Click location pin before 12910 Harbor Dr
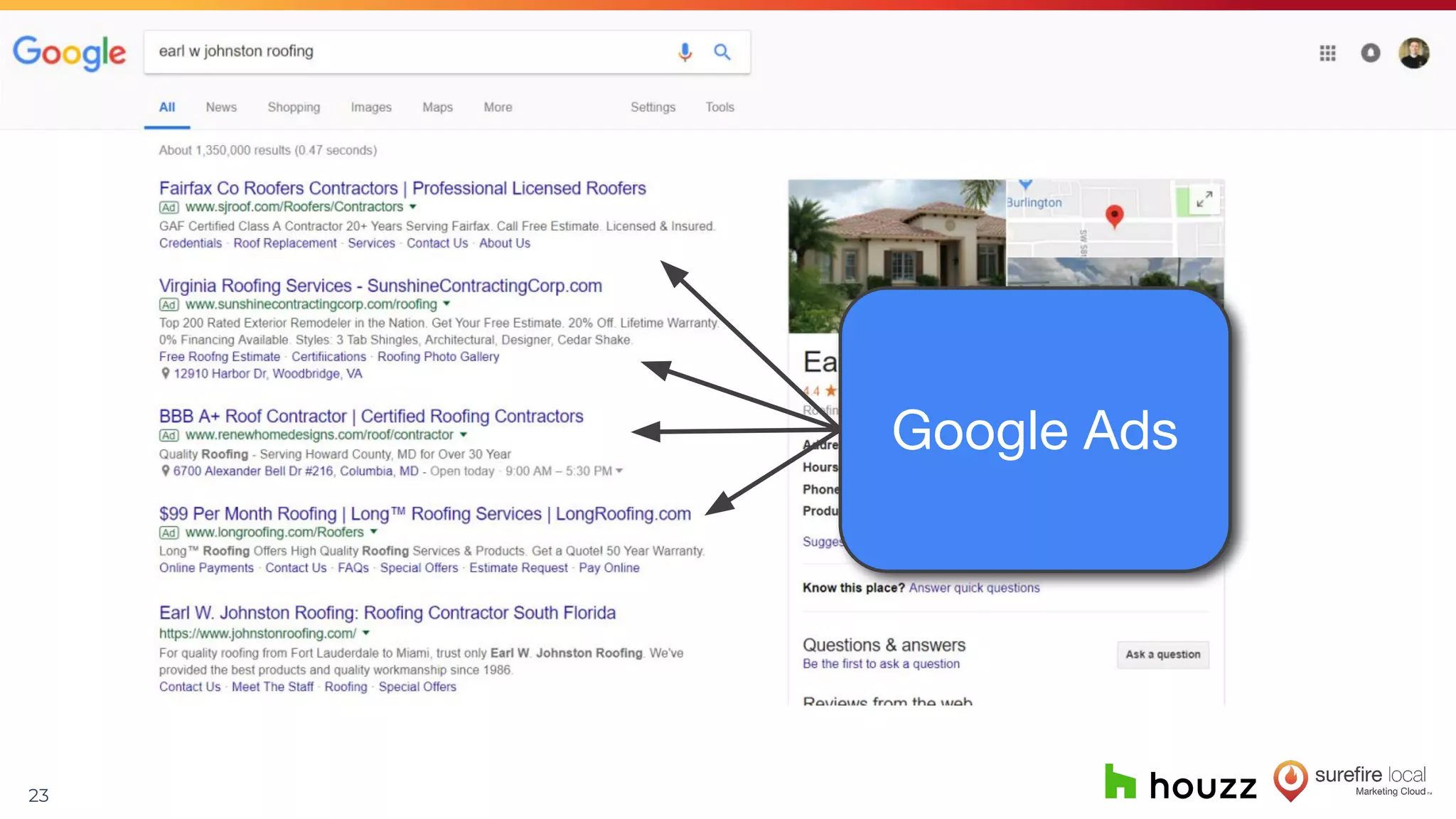Screen dimensions: 1456x819 point(165,373)
